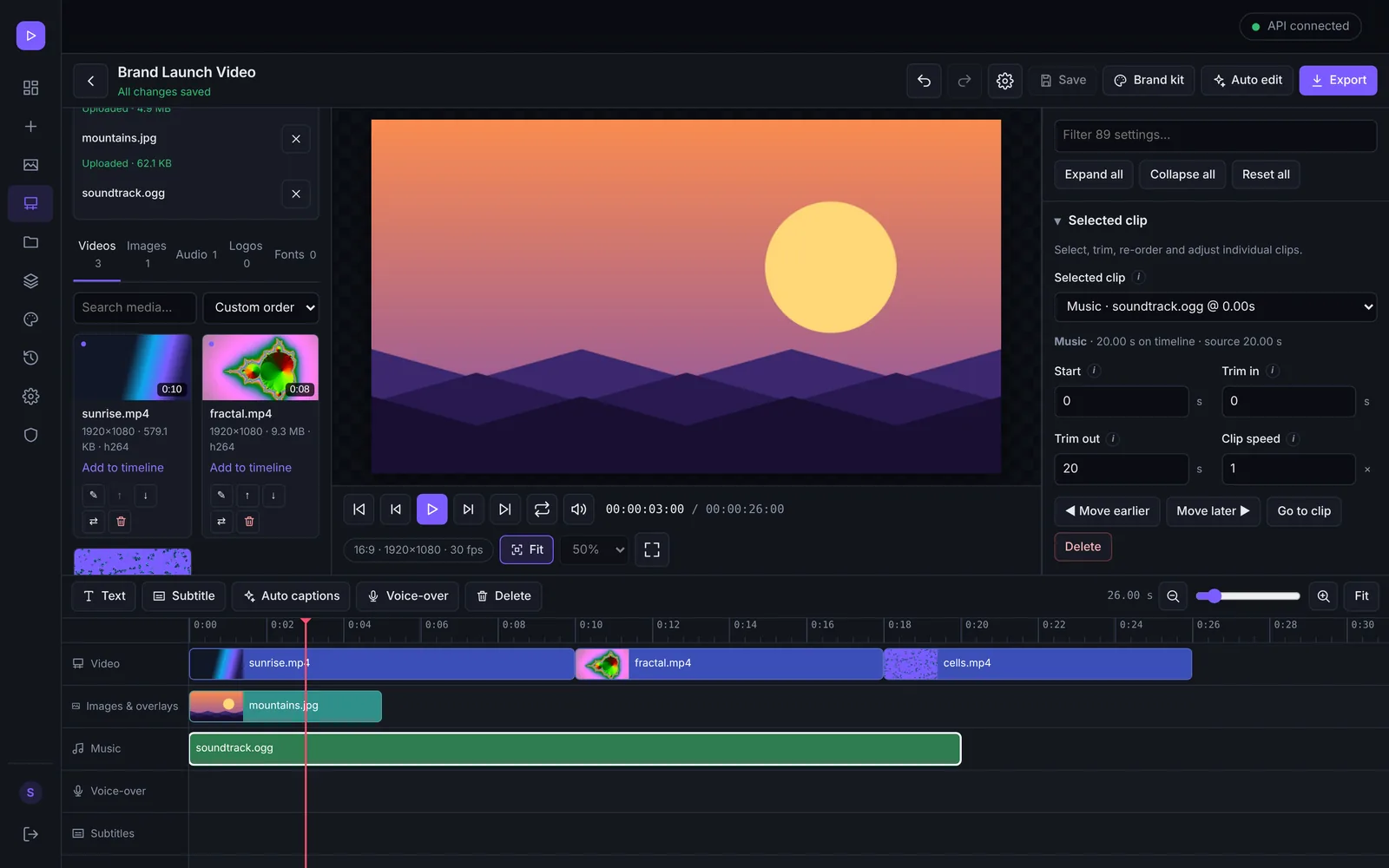Add a Text element to timeline
This screenshot has height=868, width=1389.
pyautogui.click(x=103, y=596)
